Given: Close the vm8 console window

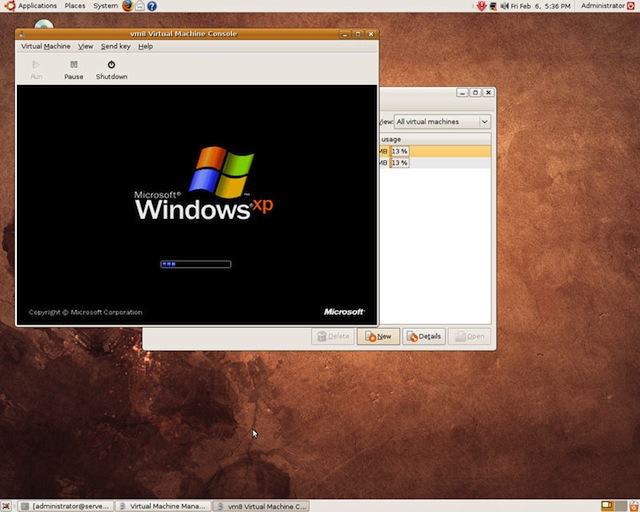Looking at the screenshot, I should point(371,34).
